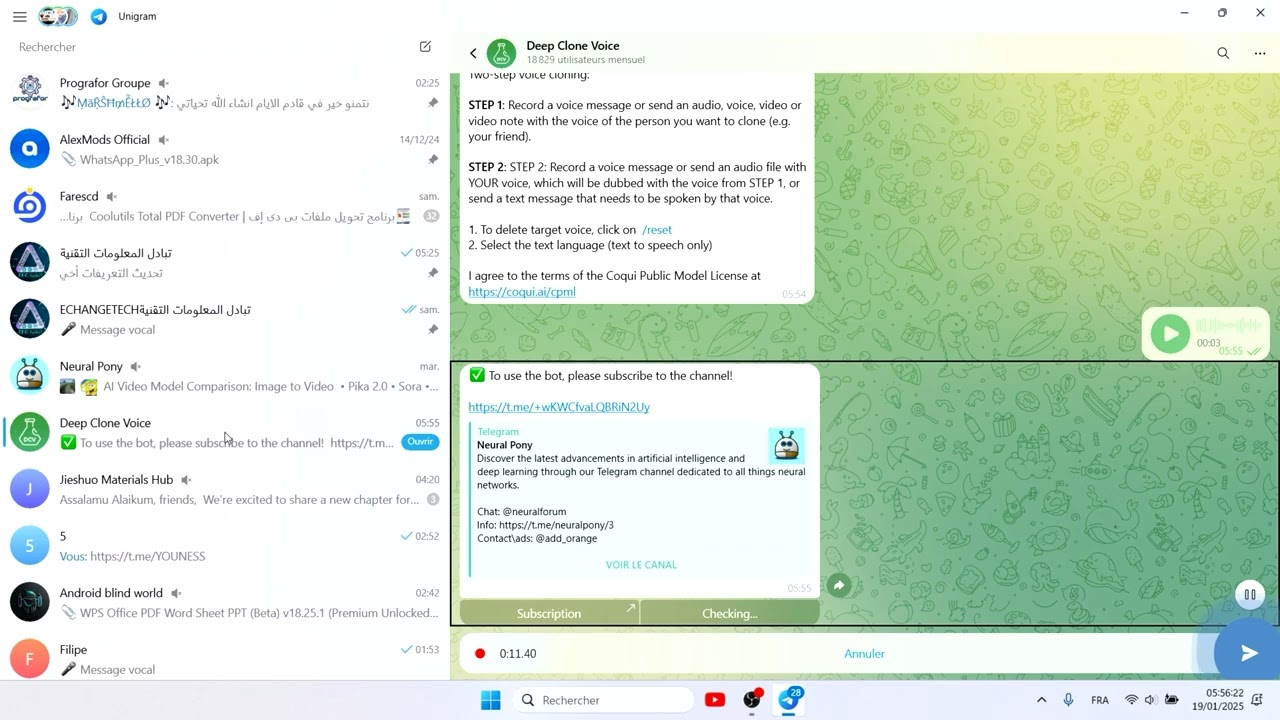Open YouTube from the taskbar
Screen dimensions: 1280x720
tap(715, 700)
